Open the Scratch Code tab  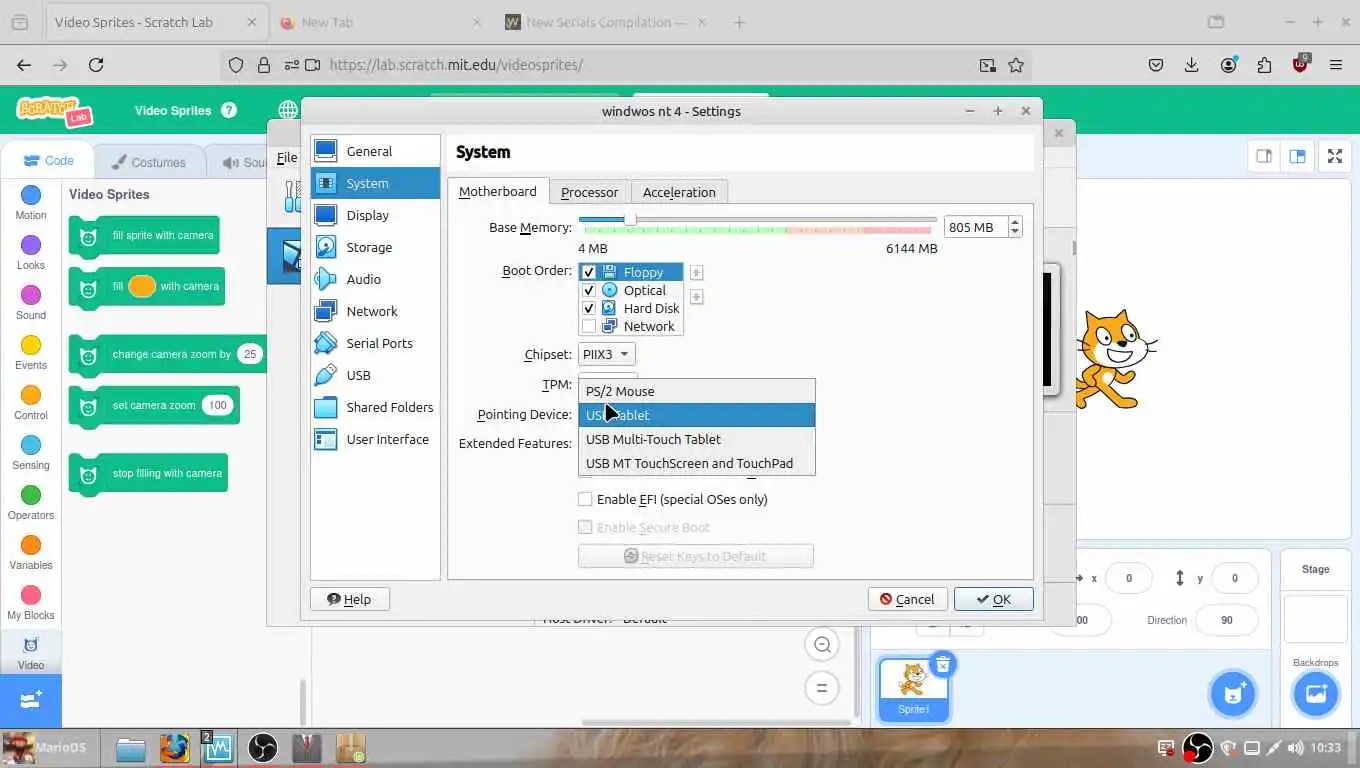click(48, 160)
